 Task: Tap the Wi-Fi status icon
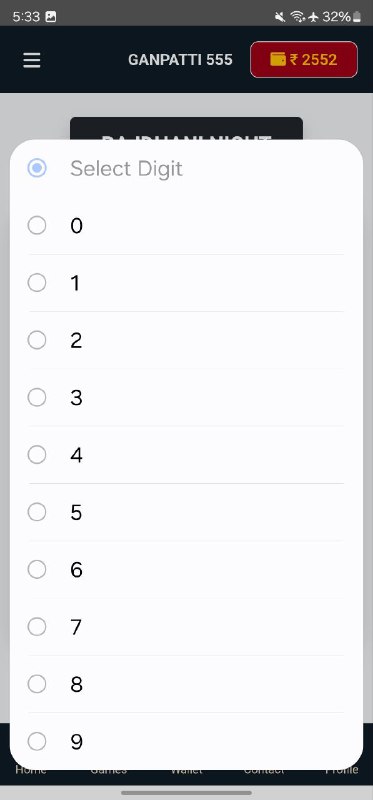(297, 17)
